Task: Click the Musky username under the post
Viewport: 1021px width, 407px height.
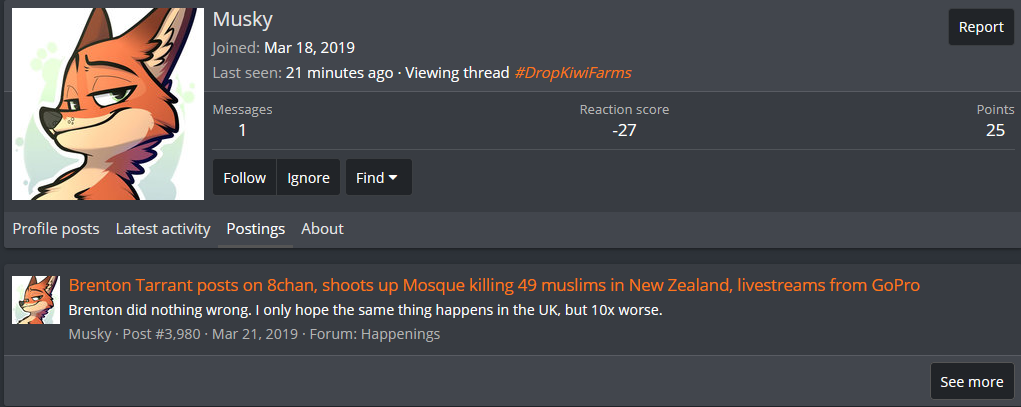Action: (90, 334)
